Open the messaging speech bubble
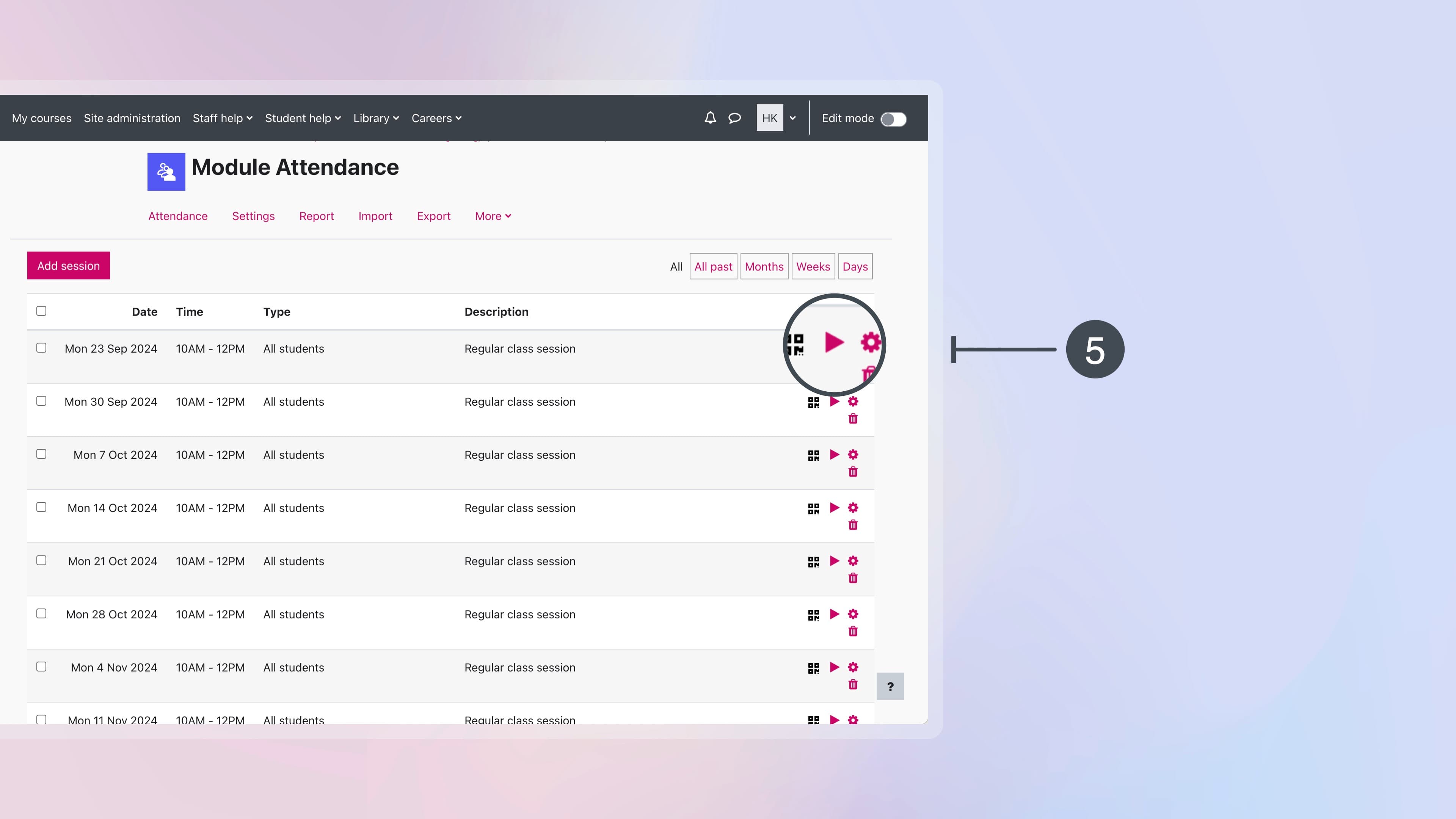Viewport: 1456px width, 819px height. coord(734,118)
